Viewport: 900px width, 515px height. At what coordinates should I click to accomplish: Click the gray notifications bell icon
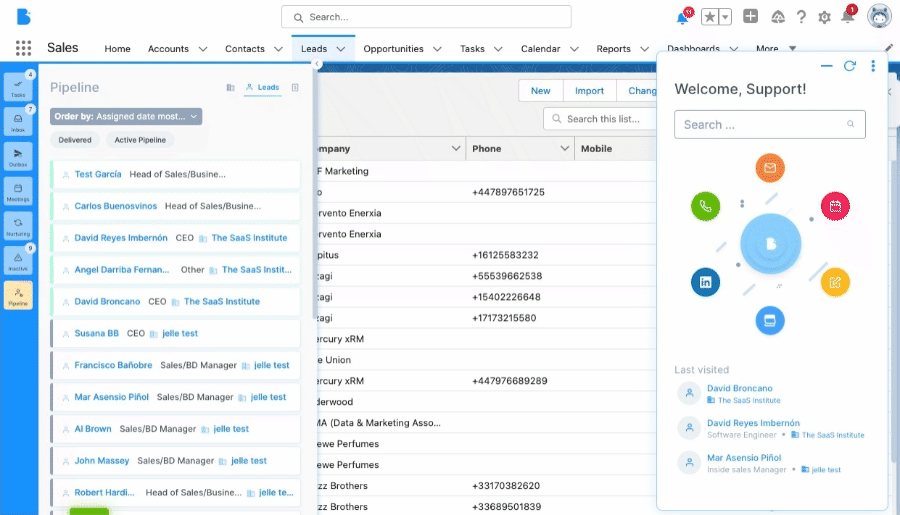848,17
